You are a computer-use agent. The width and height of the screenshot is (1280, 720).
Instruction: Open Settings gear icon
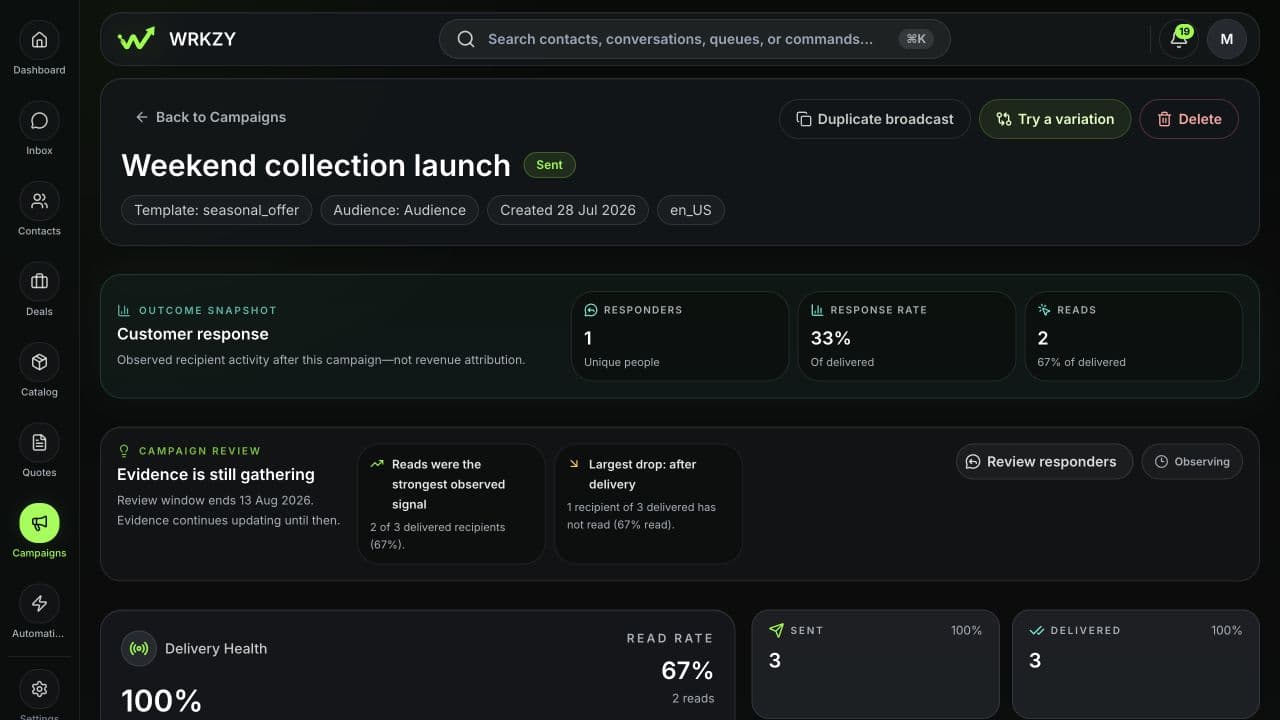click(x=39, y=689)
